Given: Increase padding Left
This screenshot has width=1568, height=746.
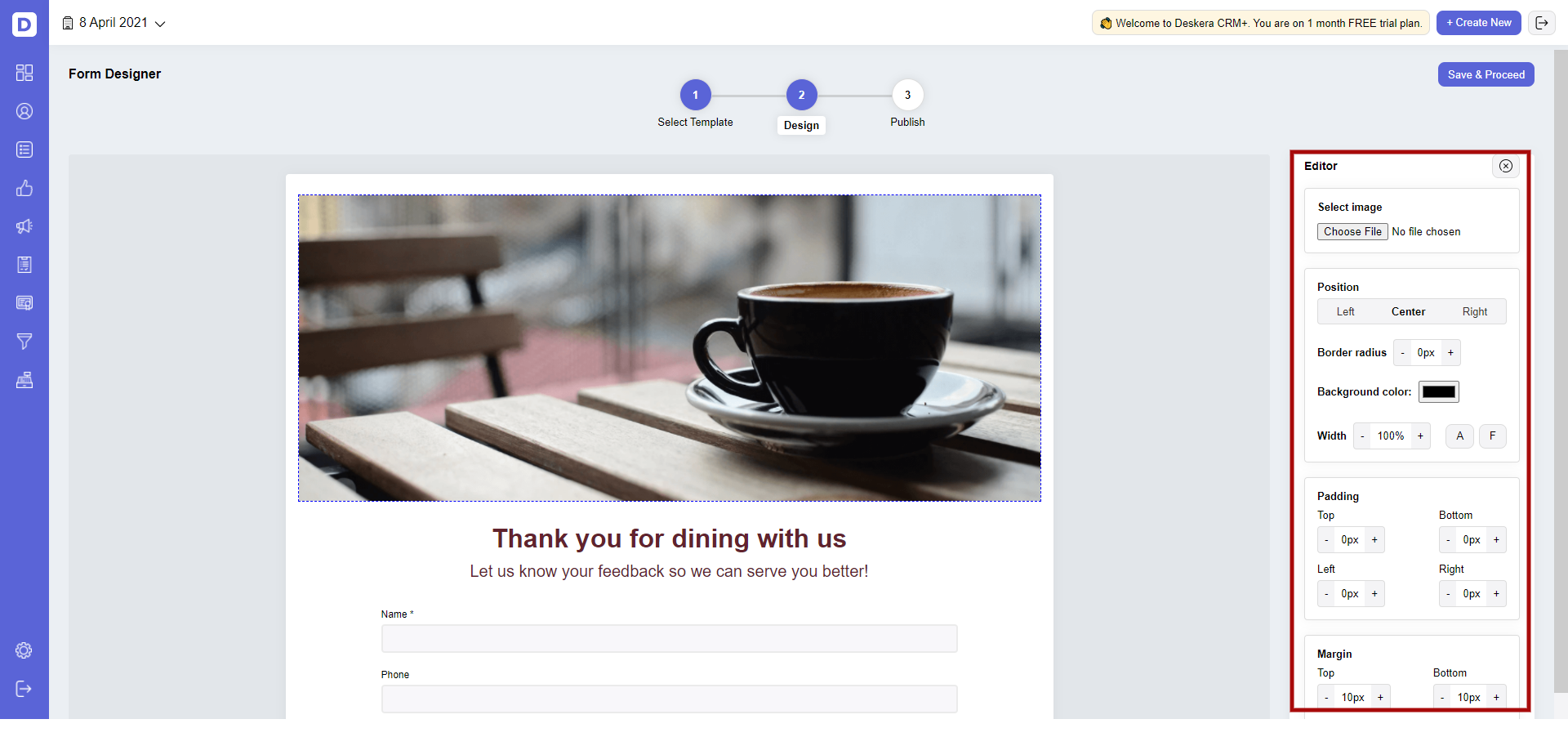Looking at the screenshot, I should pyautogui.click(x=1374, y=594).
